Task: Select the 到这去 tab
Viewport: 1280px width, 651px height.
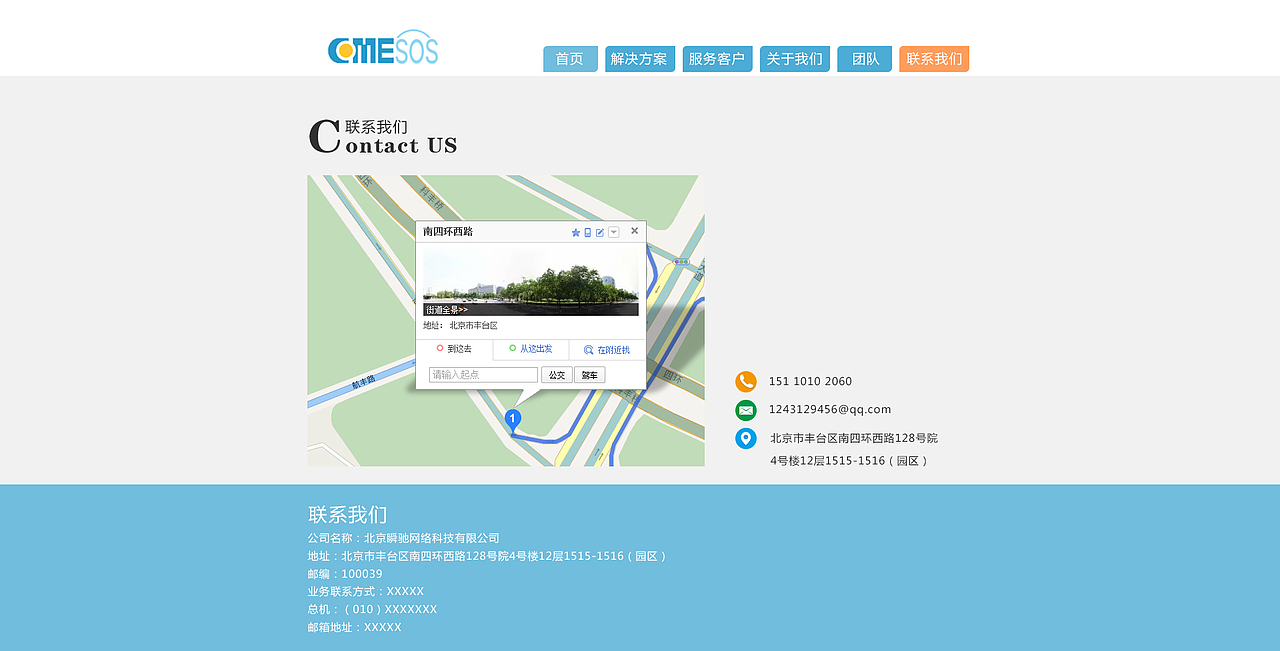Action: pyautogui.click(x=454, y=349)
